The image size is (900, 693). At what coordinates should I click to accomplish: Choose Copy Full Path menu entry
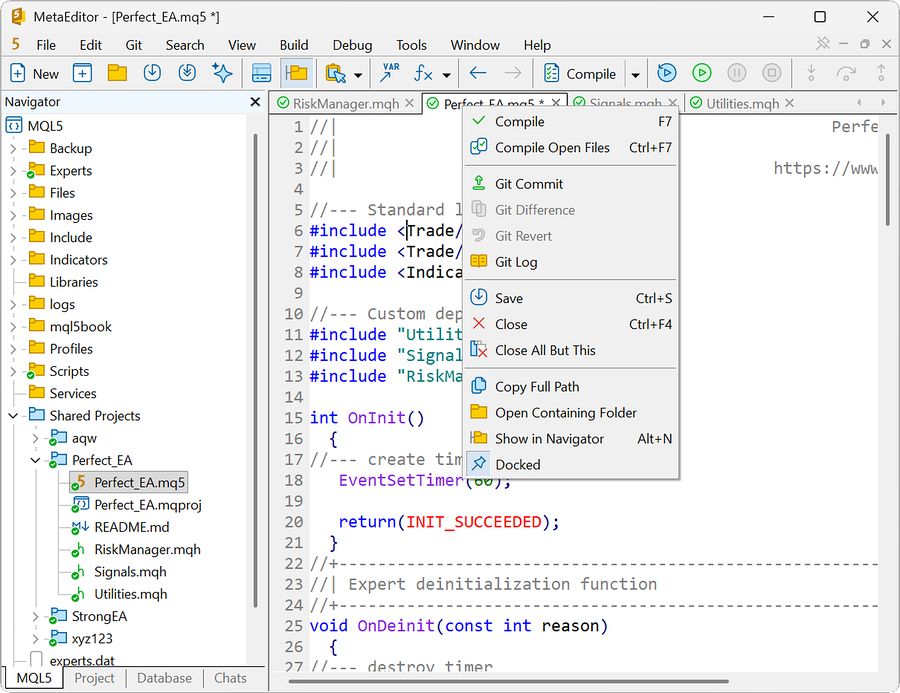(x=571, y=386)
